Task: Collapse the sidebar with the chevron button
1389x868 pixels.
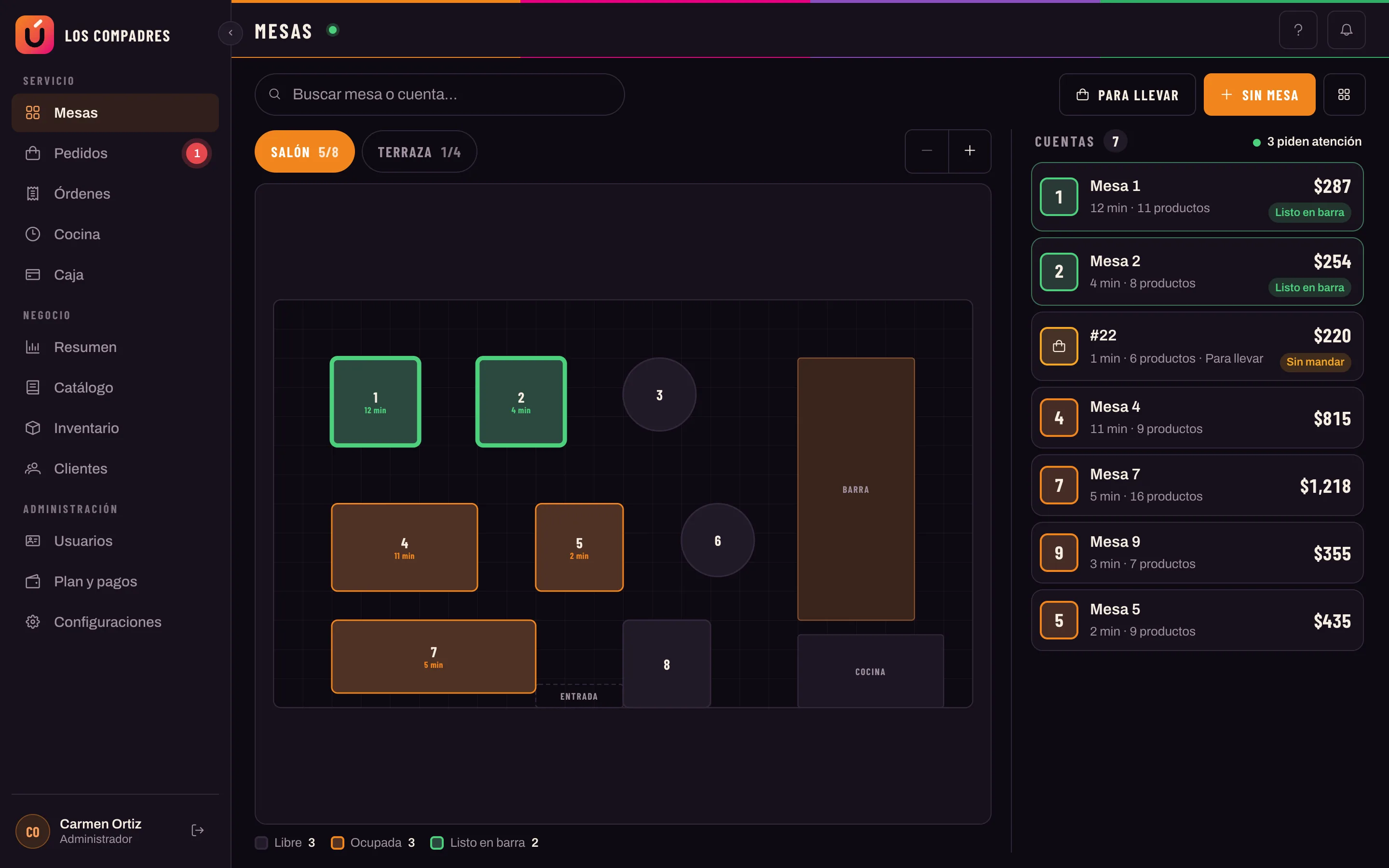Action: click(230, 33)
